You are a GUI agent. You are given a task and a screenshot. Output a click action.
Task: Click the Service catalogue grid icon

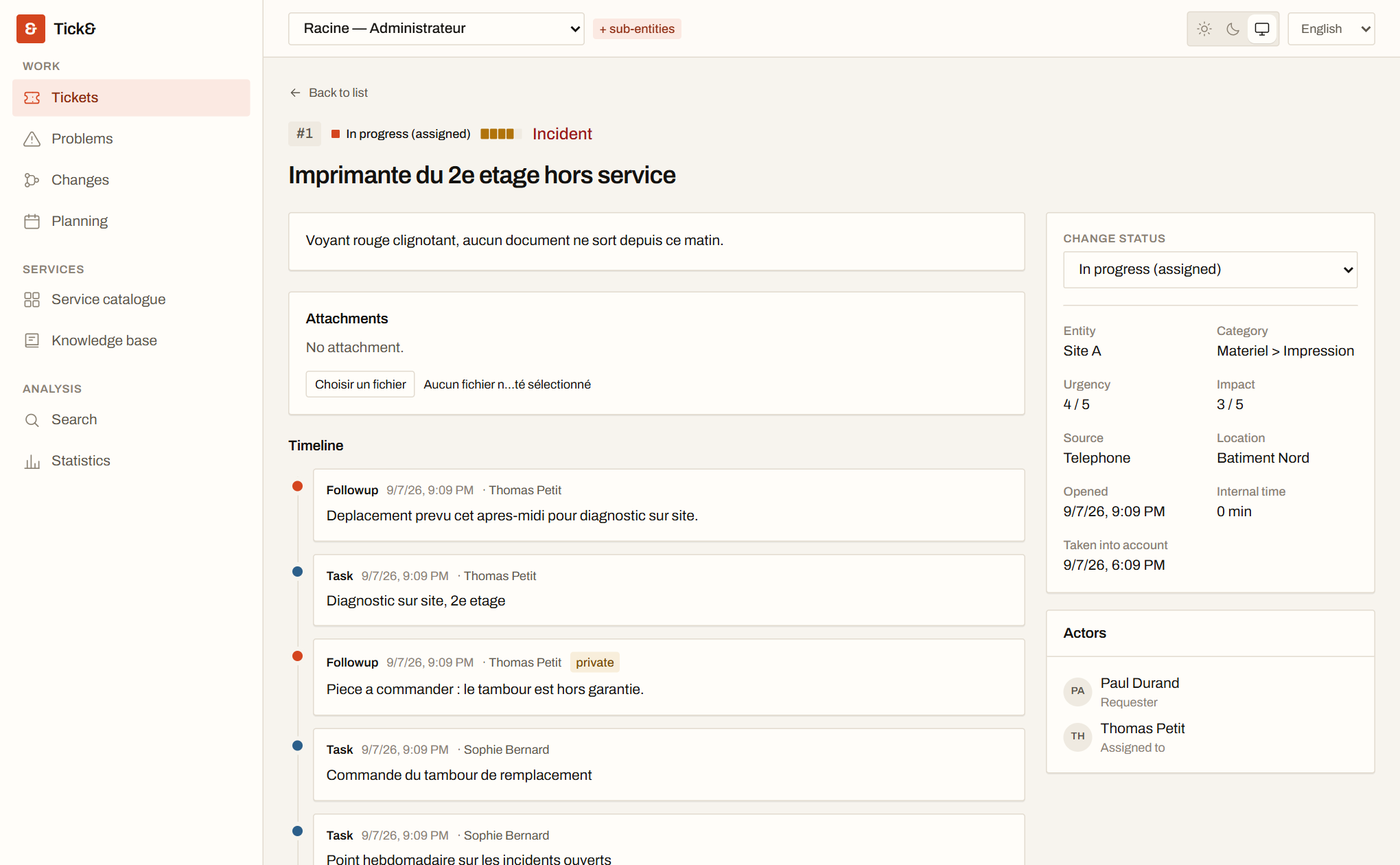tap(32, 299)
